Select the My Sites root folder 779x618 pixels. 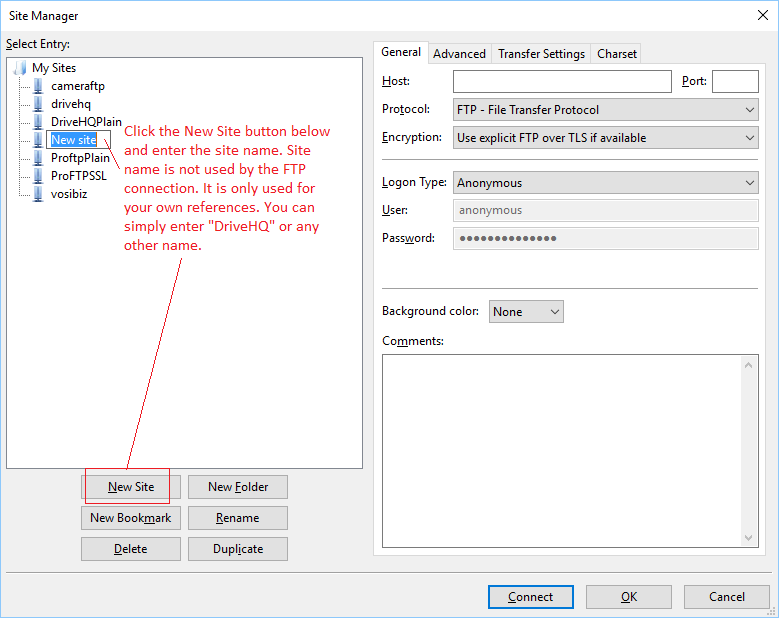[53, 68]
